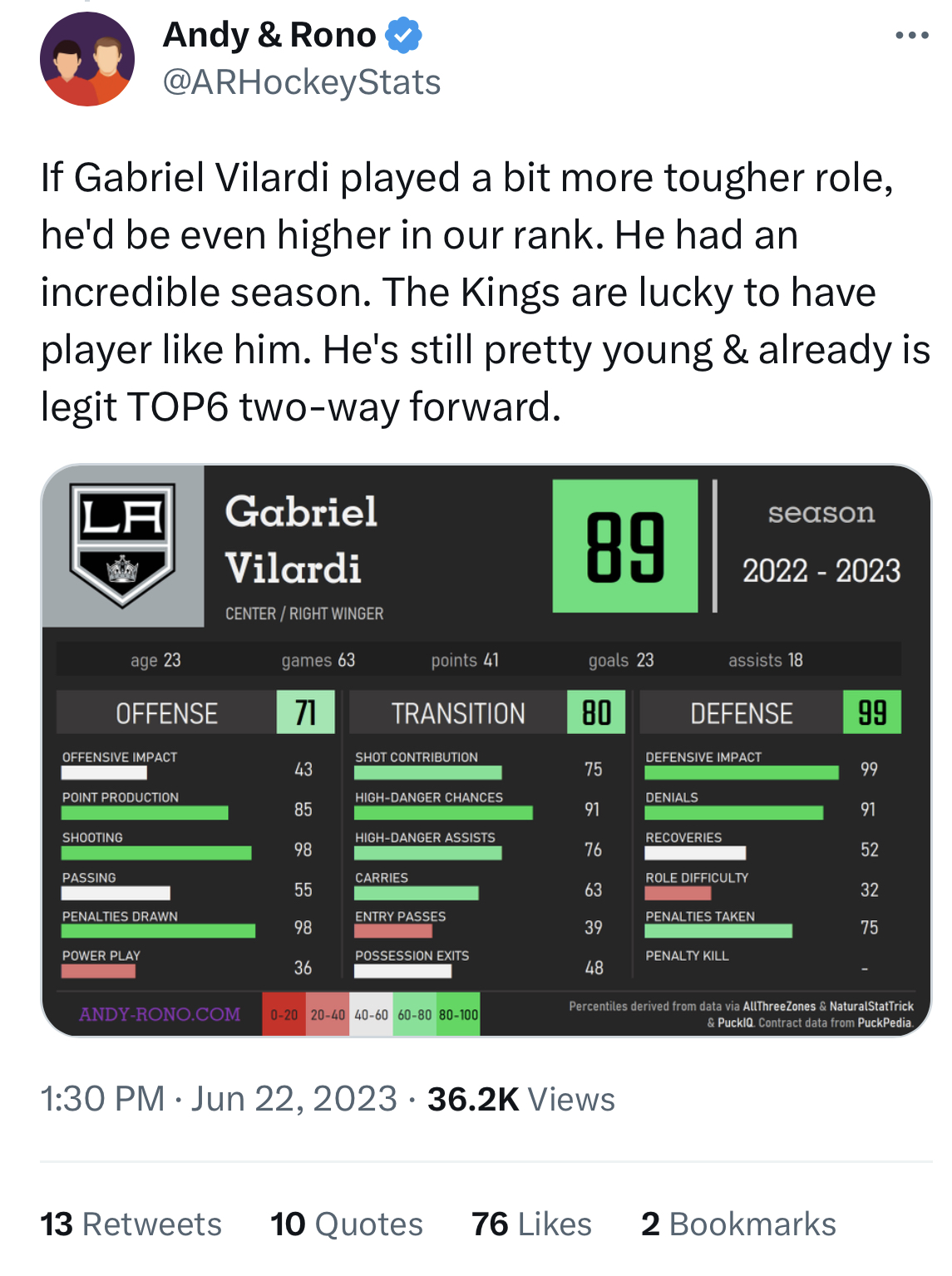Click the Shooting percentile bar
952x1276 pixels.
(156, 853)
